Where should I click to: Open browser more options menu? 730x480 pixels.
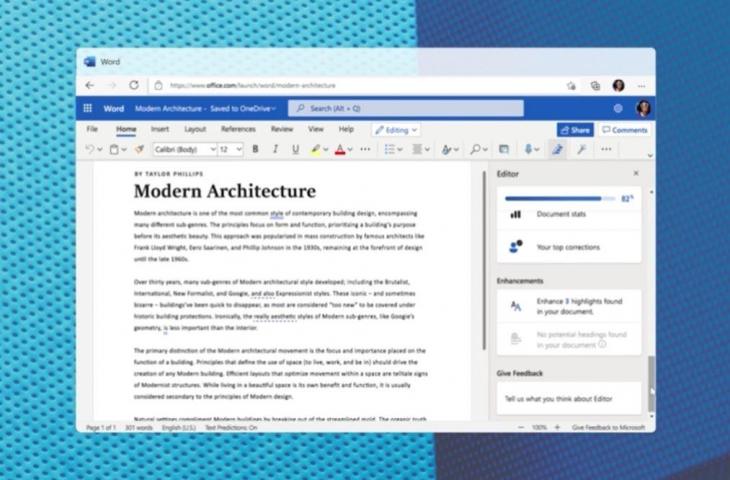tap(642, 86)
